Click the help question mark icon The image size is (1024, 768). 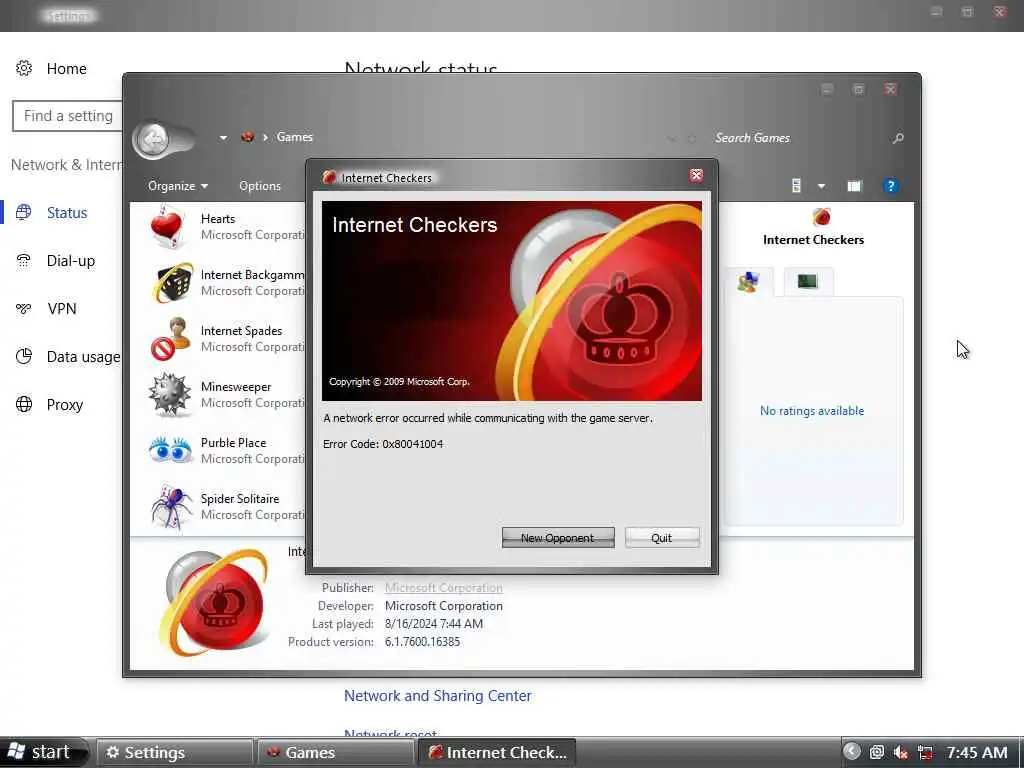tap(890, 186)
